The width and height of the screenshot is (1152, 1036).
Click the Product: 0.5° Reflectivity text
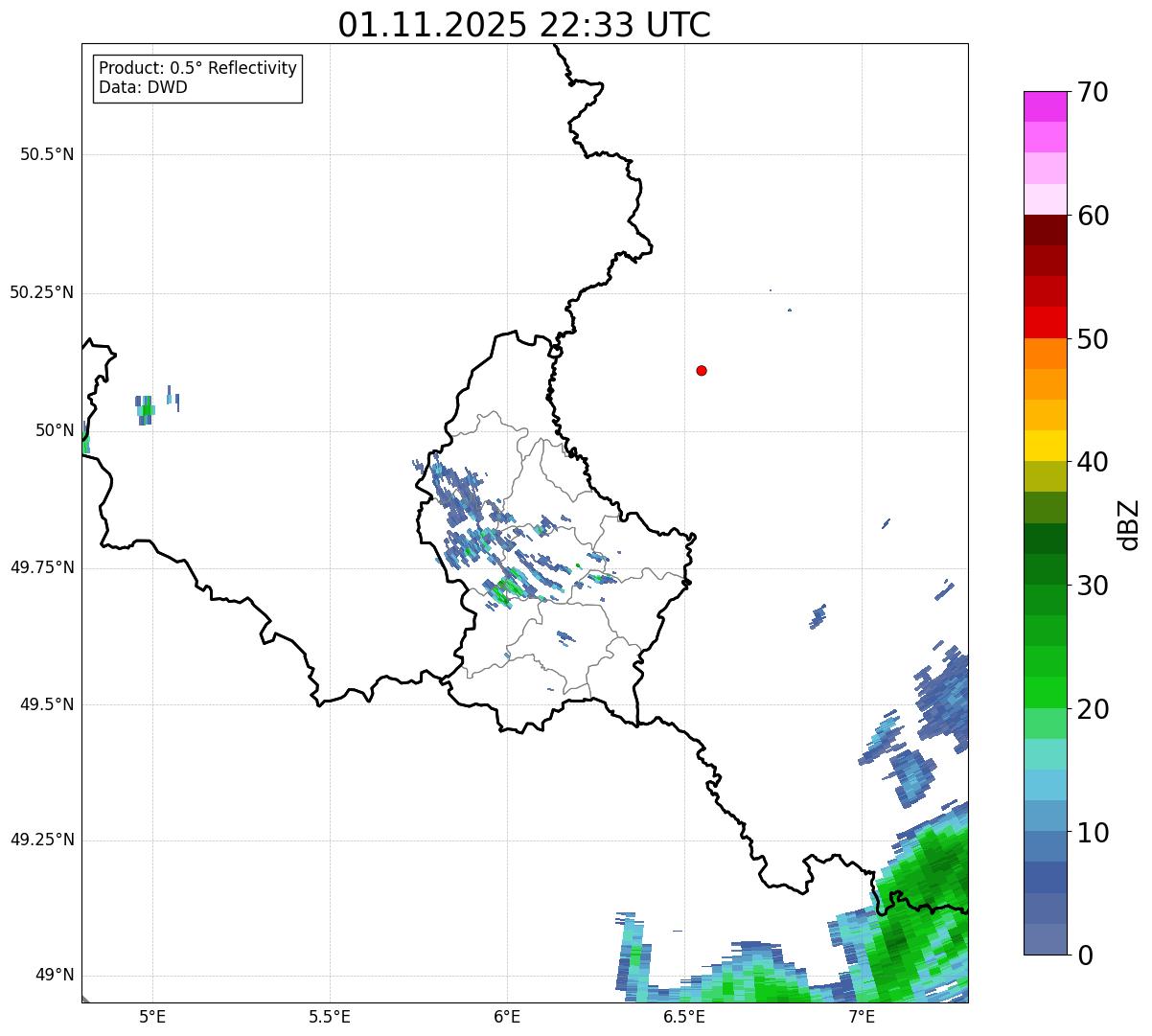pos(197,69)
